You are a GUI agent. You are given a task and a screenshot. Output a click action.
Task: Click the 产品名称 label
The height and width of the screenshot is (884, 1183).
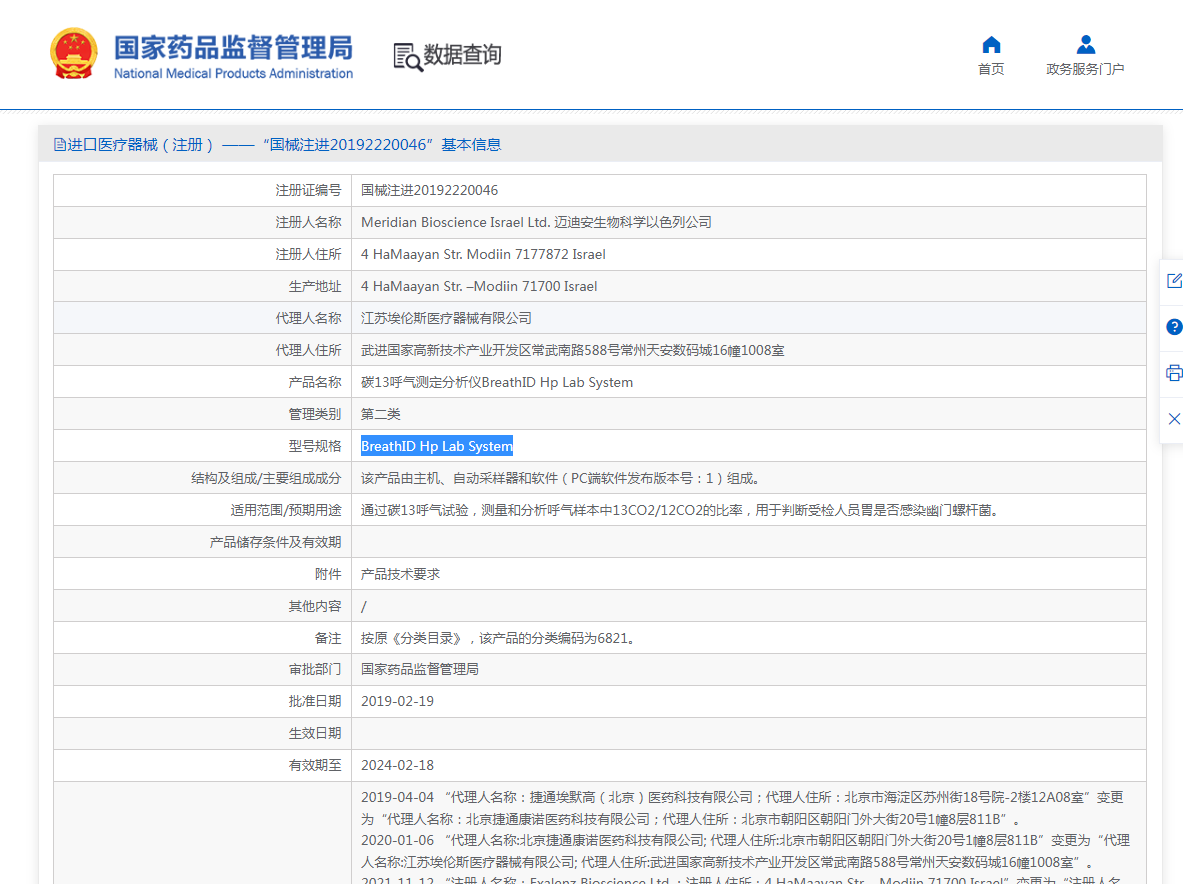pos(315,382)
